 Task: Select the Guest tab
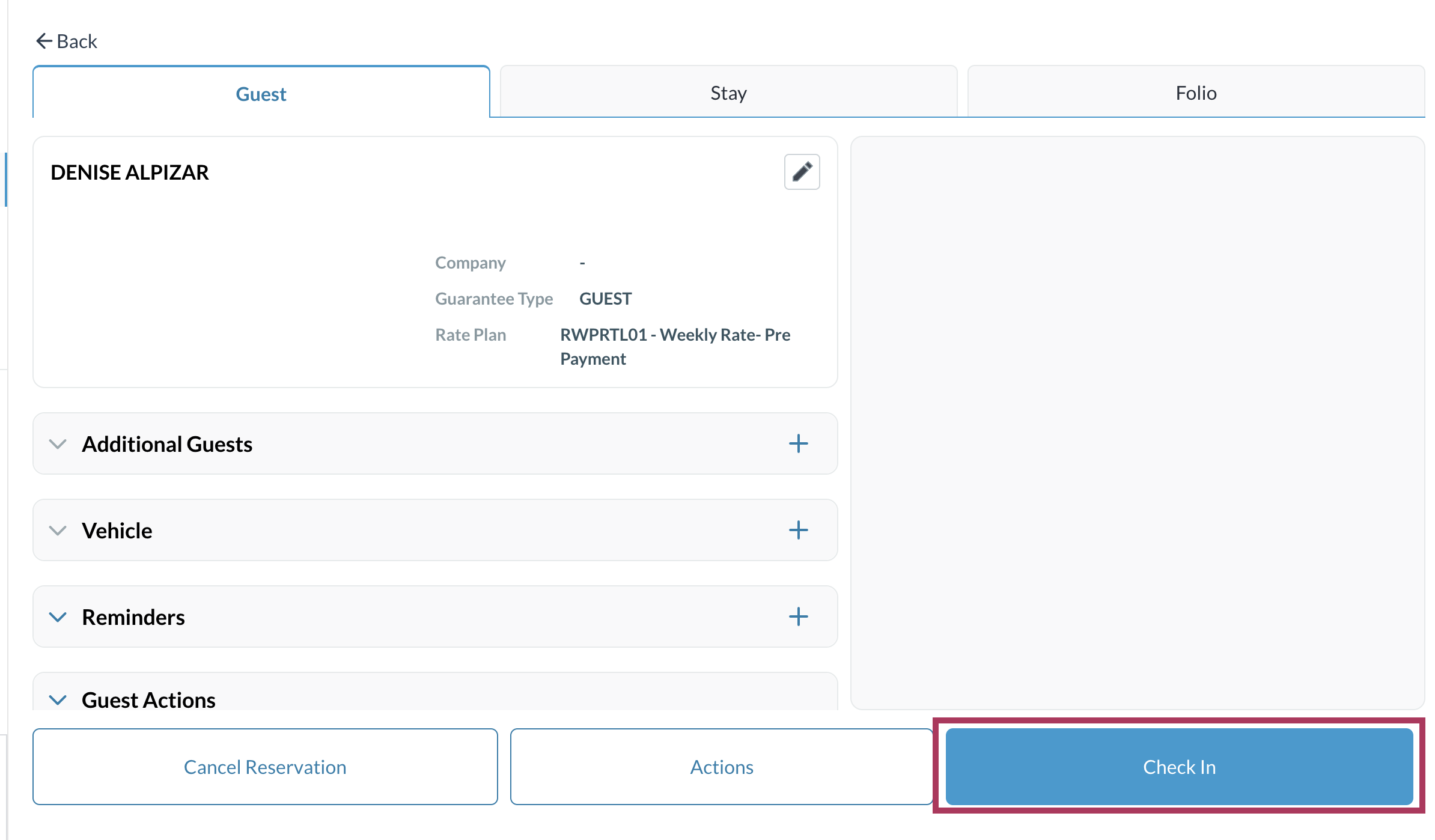(261, 94)
